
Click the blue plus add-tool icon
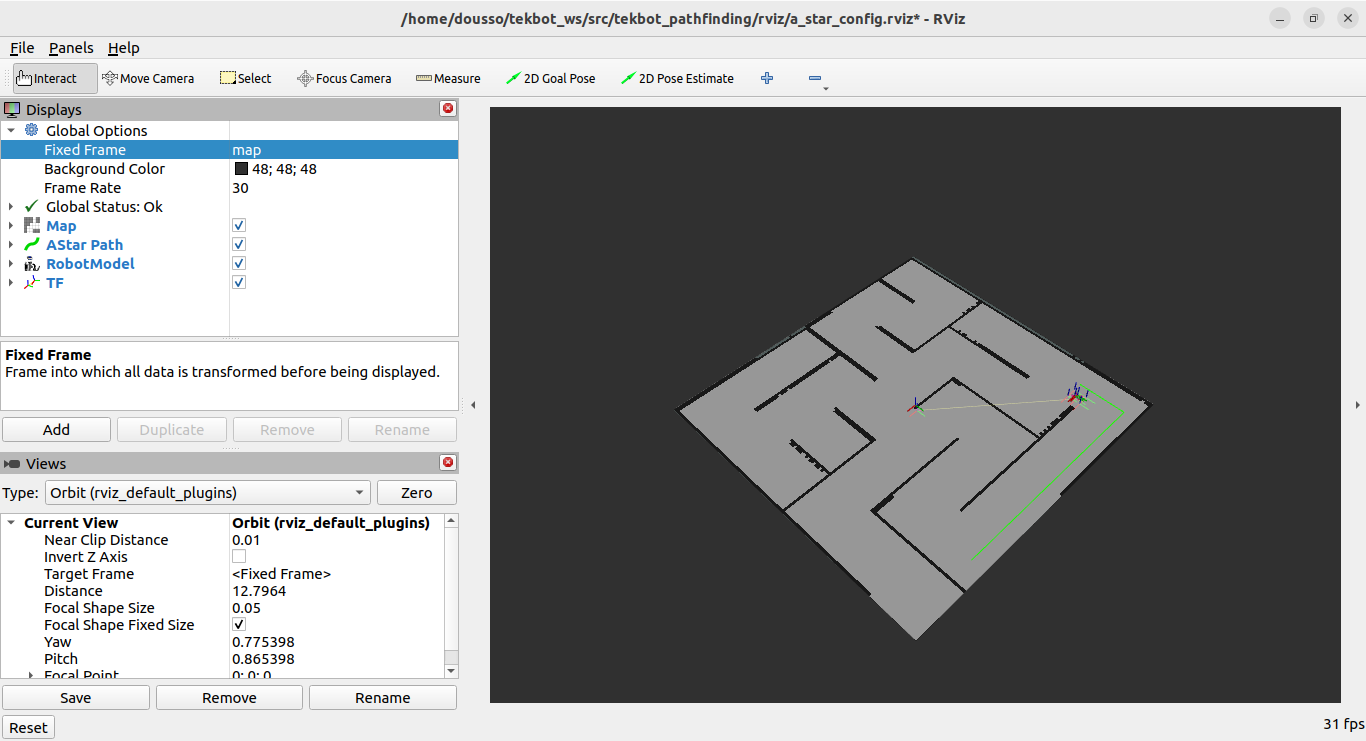pos(767,78)
